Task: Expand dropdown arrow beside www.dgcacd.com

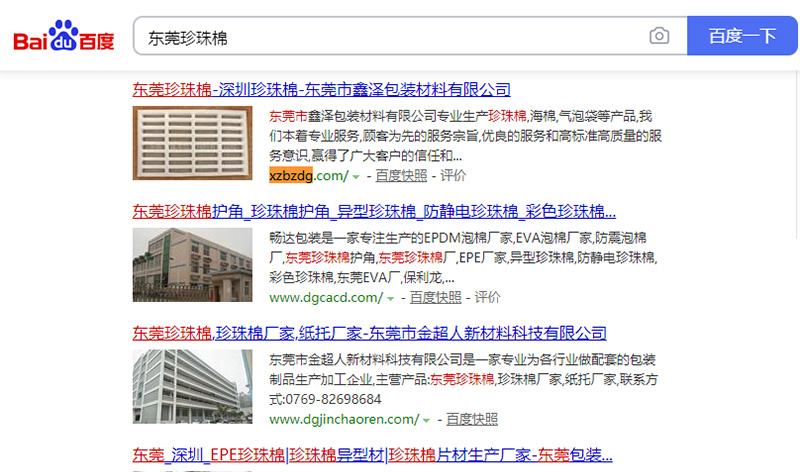Action: pyautogui.click(x=391, y=299)
